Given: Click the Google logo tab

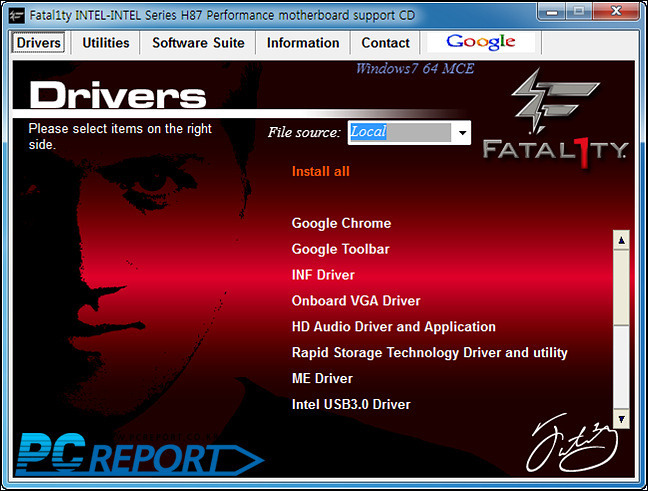Looking at the screenshot, I should coord(481,42).
